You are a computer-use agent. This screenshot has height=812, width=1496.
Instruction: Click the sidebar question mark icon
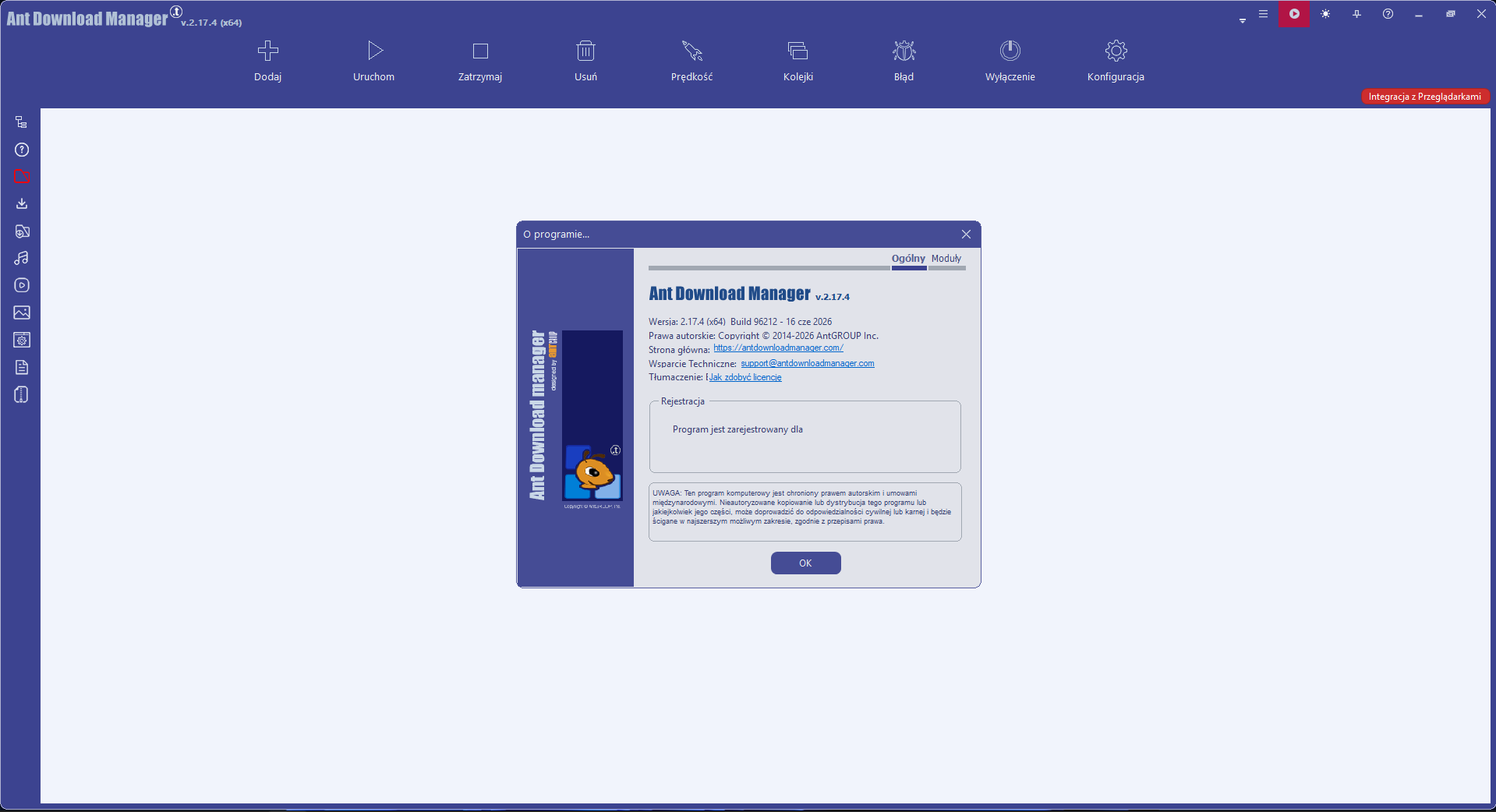pos(22,150)
